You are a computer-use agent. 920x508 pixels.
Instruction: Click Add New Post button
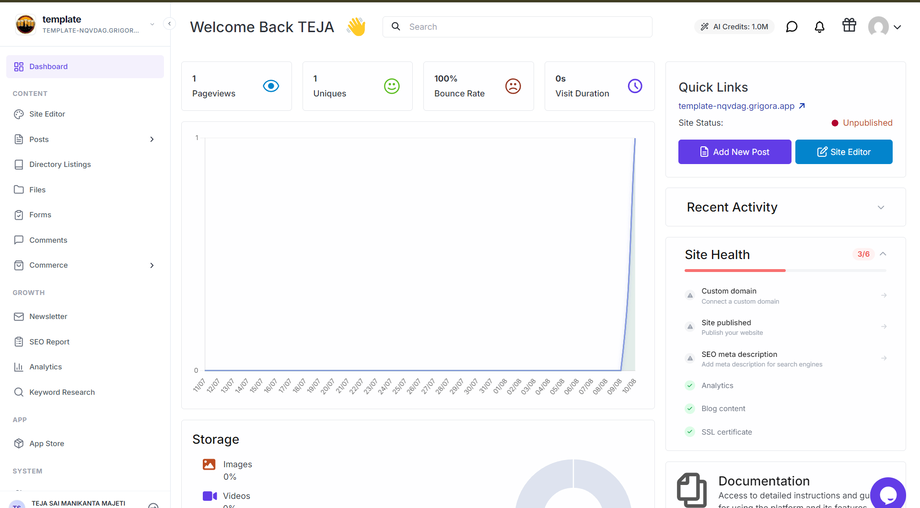(735, 152)
